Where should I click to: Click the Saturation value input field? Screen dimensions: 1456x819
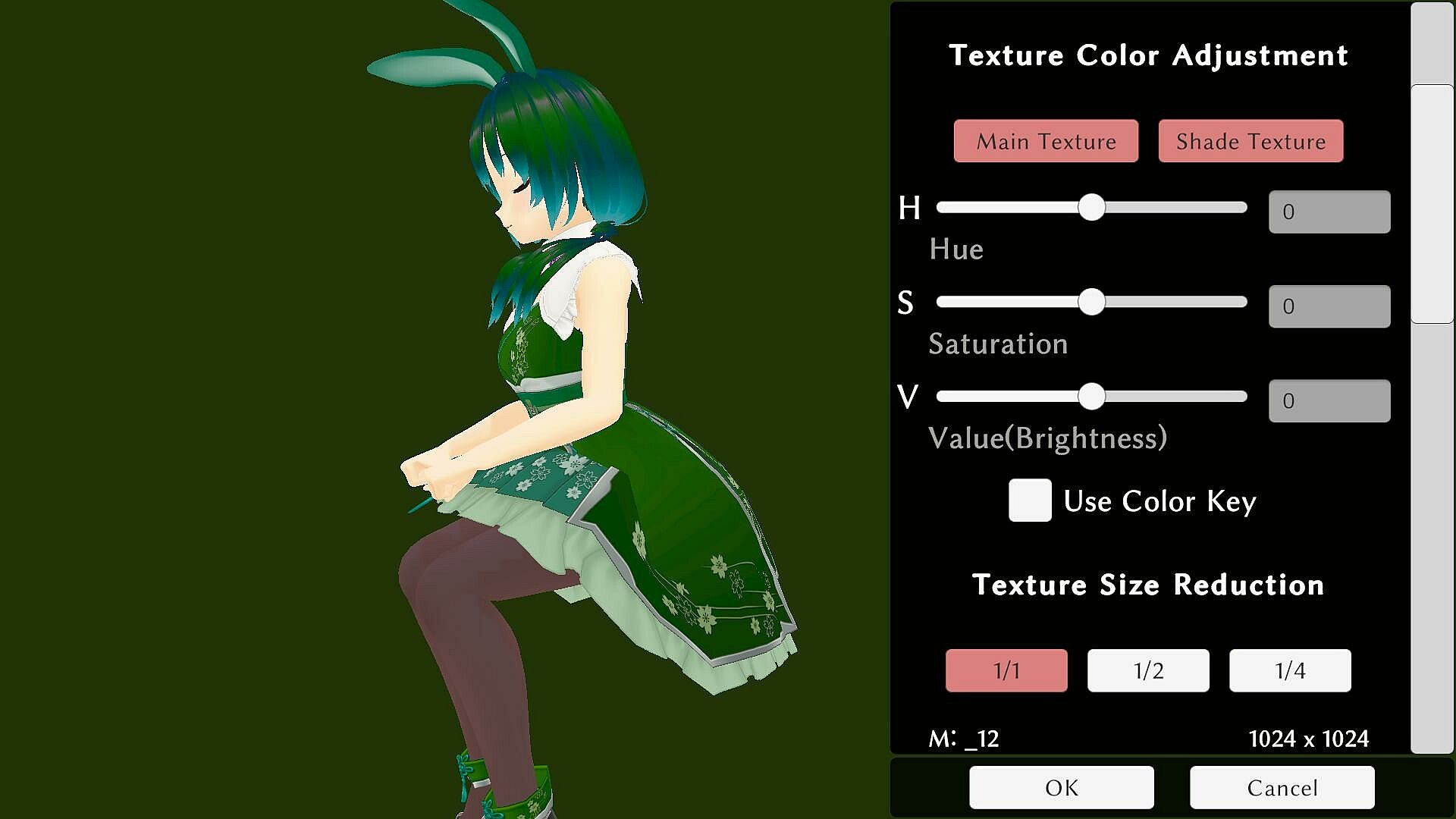1329,306
